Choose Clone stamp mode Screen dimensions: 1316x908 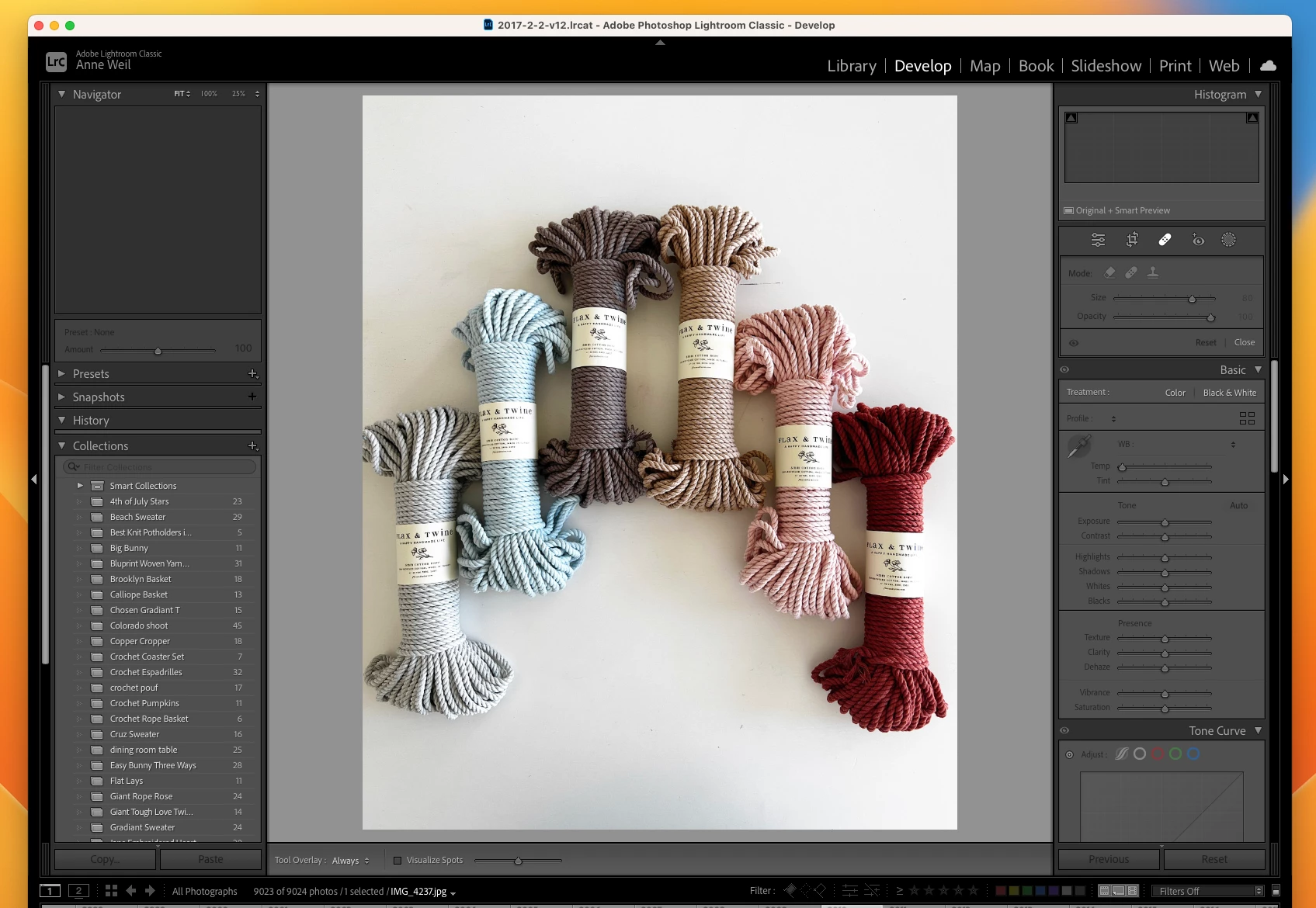[1153, 272]
